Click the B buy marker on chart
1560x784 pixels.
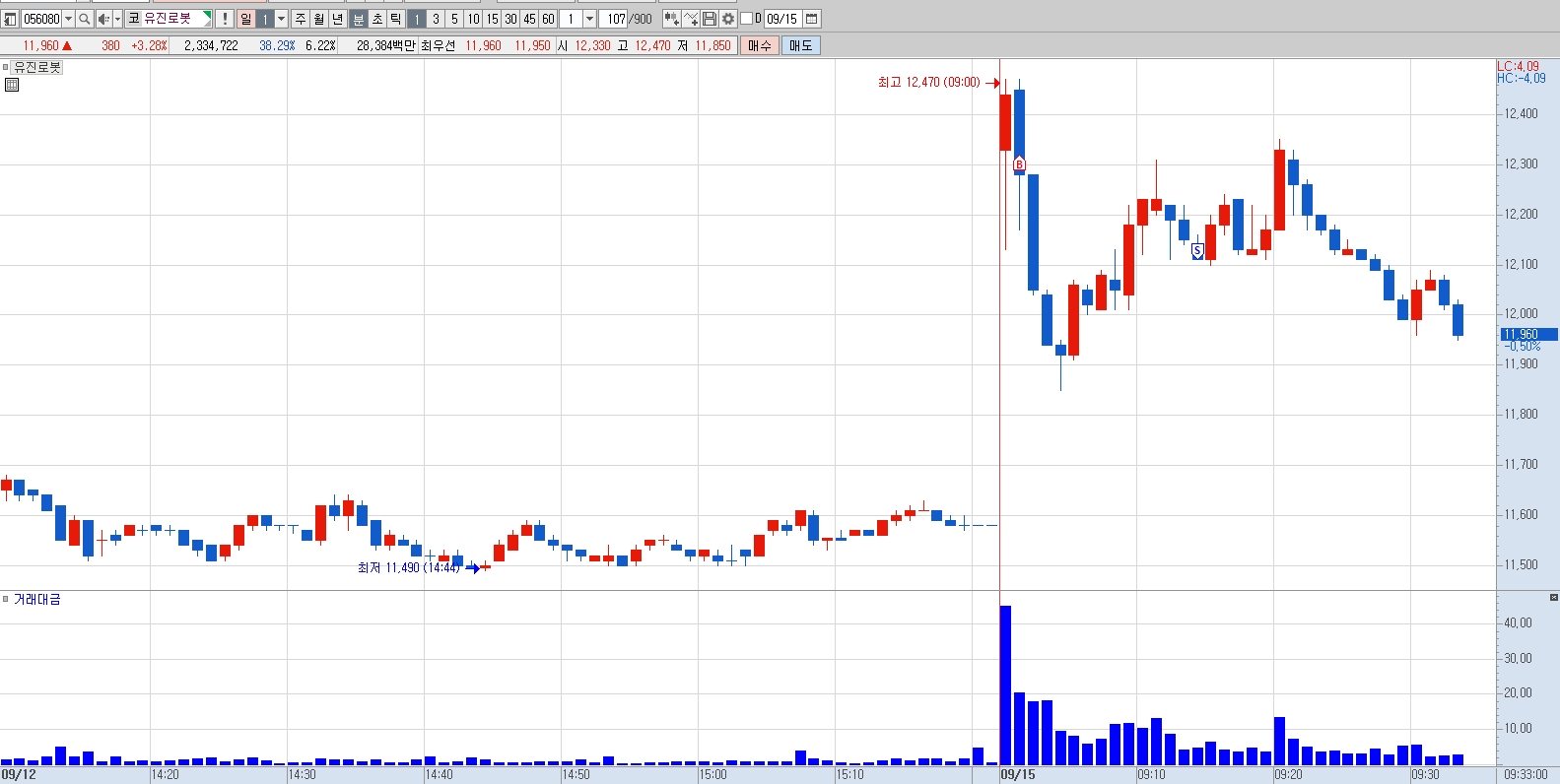tap(1019, 164)
